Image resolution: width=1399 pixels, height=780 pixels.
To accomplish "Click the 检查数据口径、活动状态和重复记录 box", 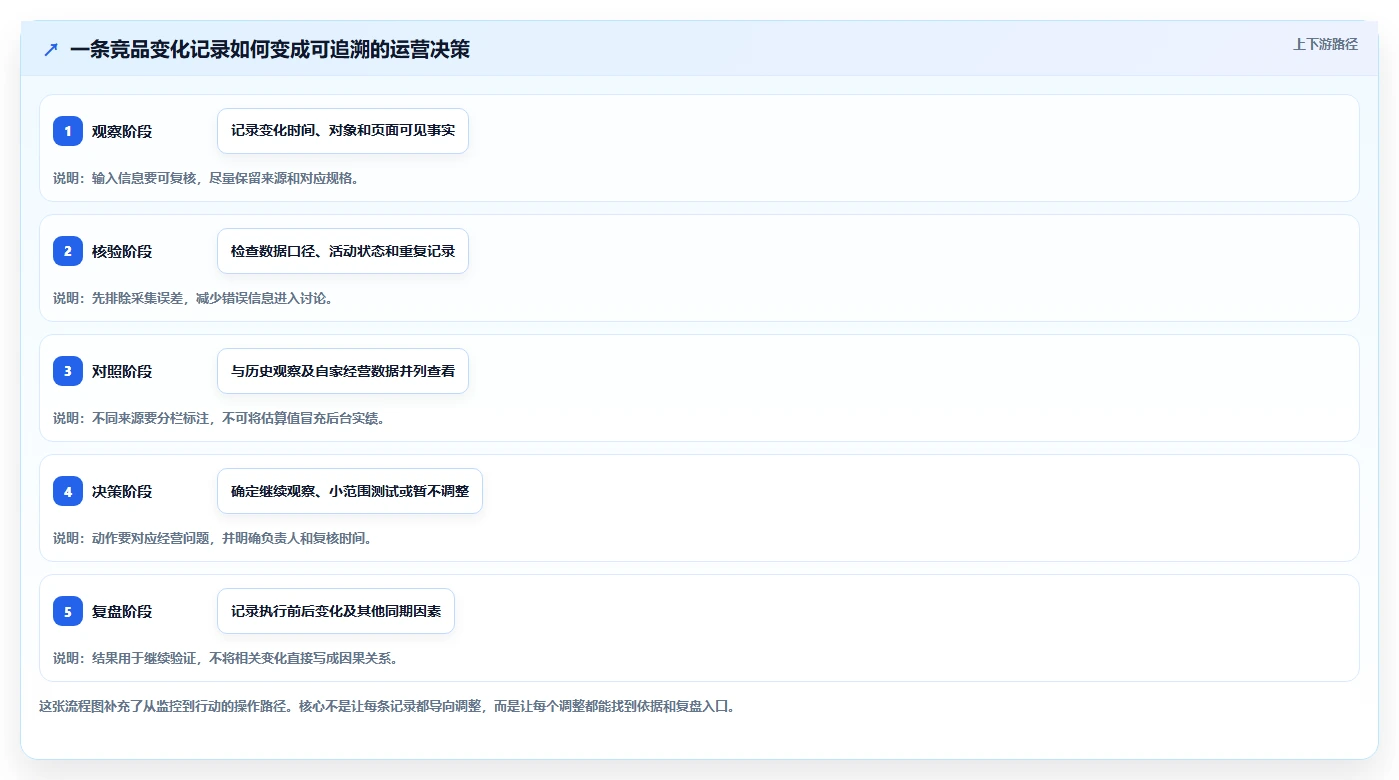I will pos(343,251).
